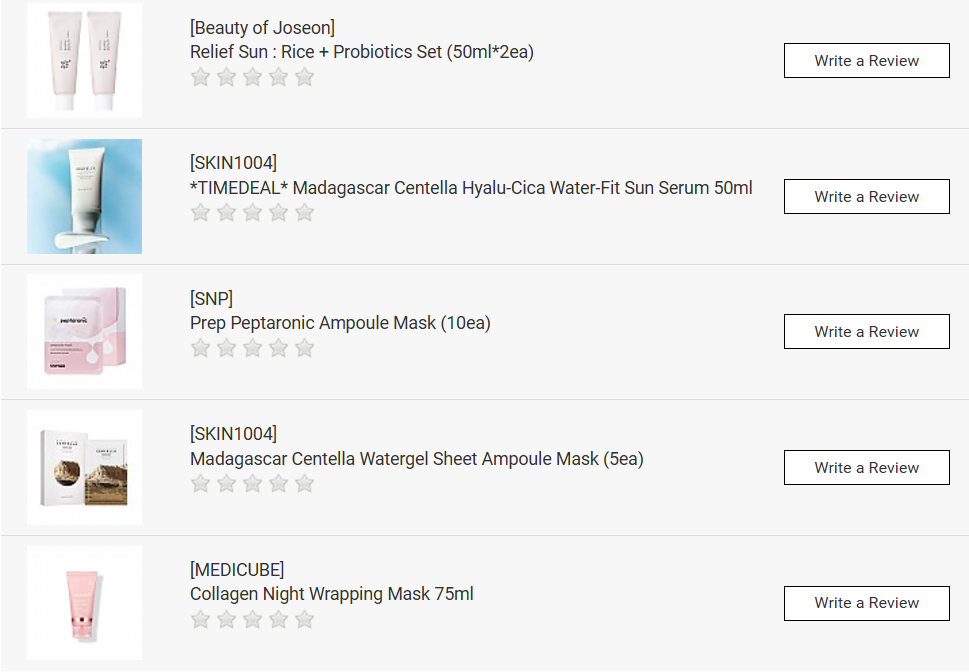
Task: Give SNP Ampoule Mask two stars
Action: (x=227, y=348)
